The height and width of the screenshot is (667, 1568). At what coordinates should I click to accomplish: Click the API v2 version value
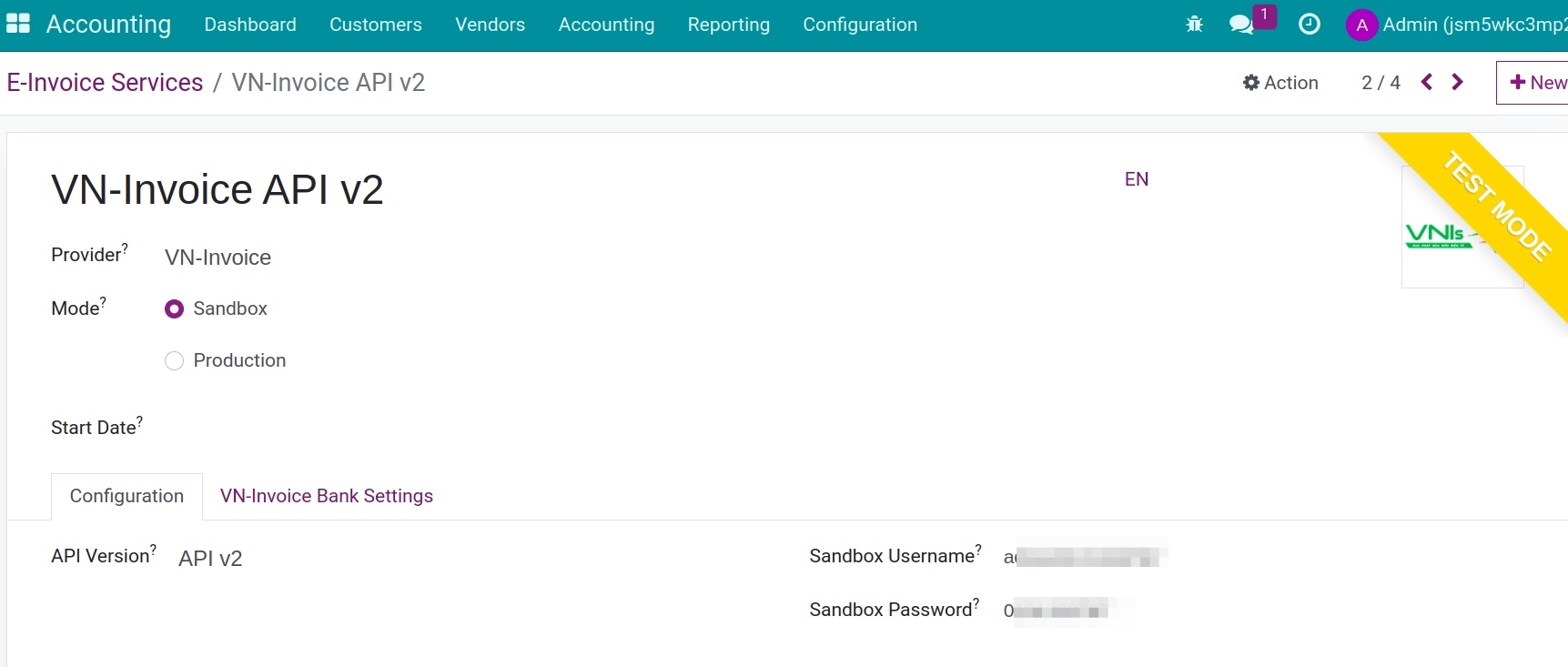[x=210, y=559]
